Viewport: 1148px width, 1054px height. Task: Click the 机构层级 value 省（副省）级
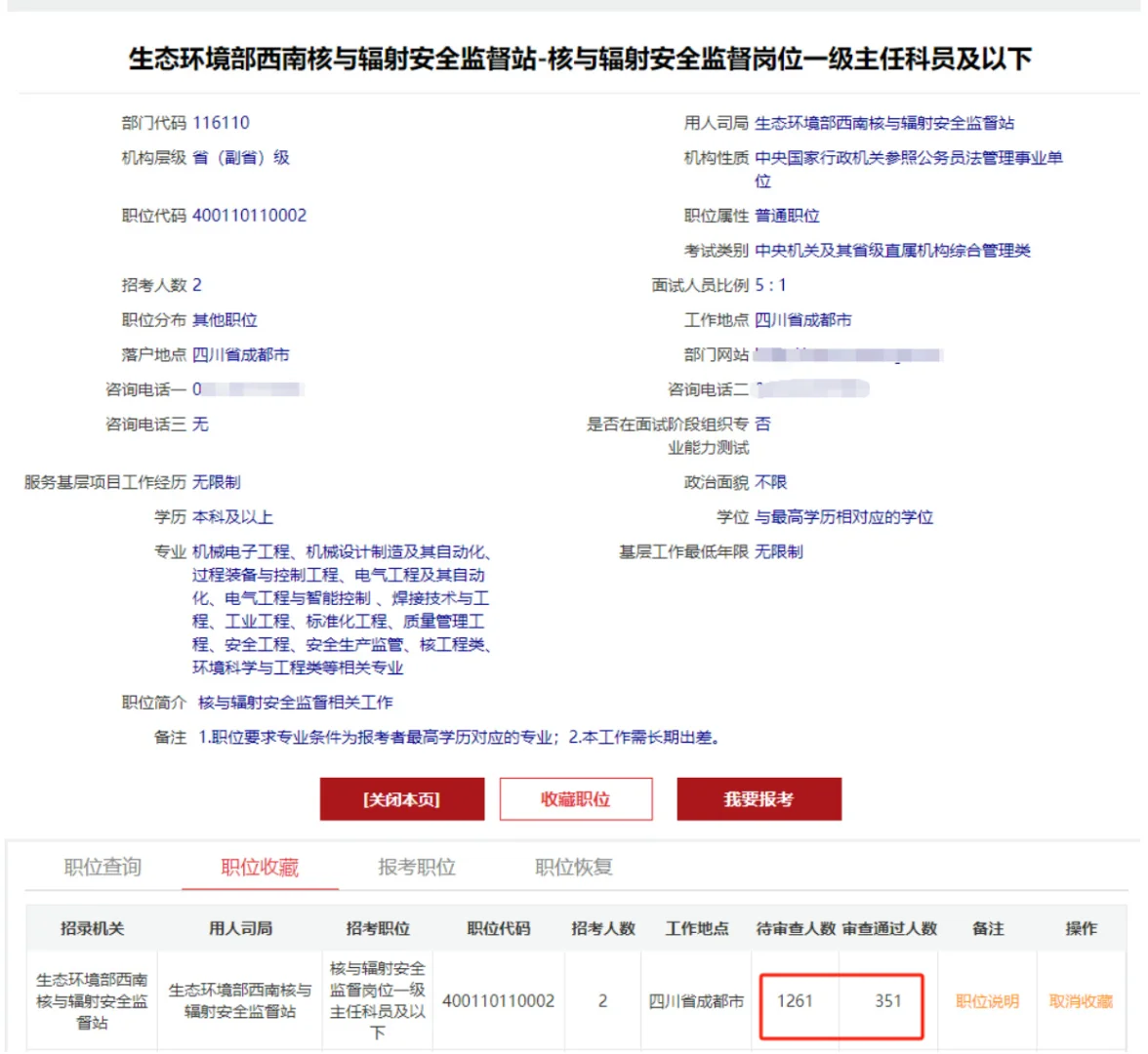pos(241,157)
